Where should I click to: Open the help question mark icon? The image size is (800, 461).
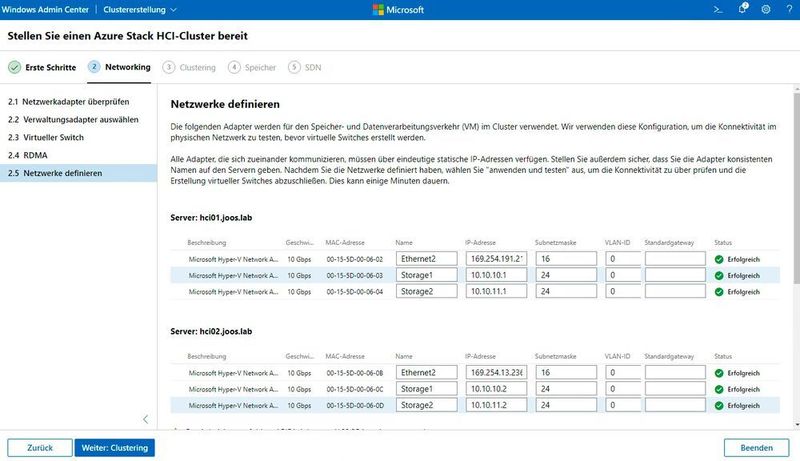click(789, 9)
